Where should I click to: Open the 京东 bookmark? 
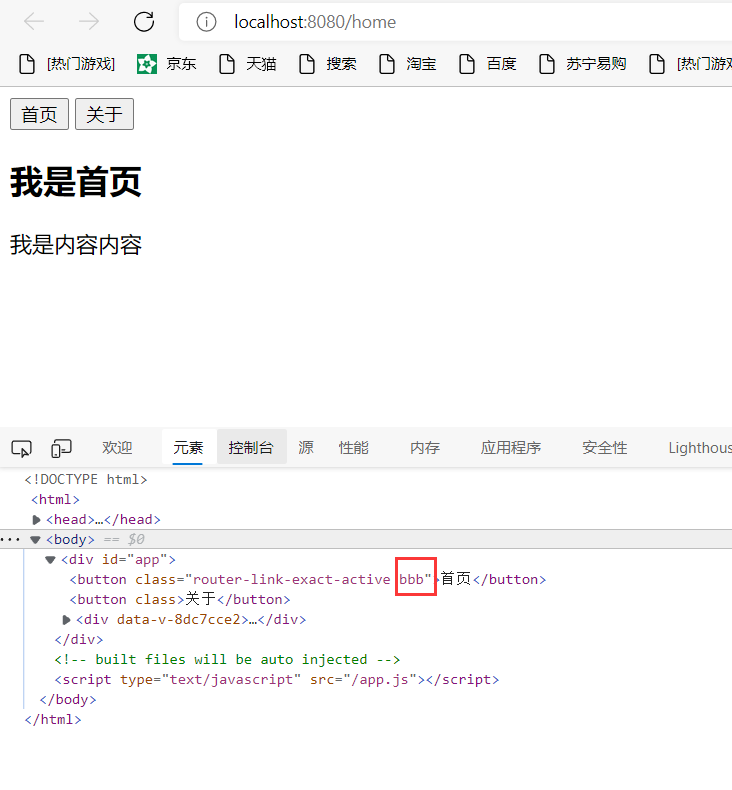tap(166, 64)
